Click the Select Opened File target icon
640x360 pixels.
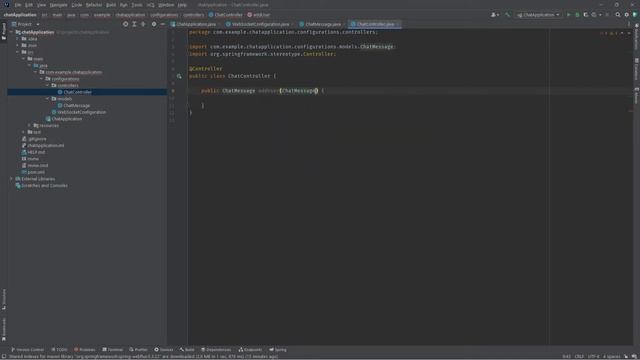point(125,24)
